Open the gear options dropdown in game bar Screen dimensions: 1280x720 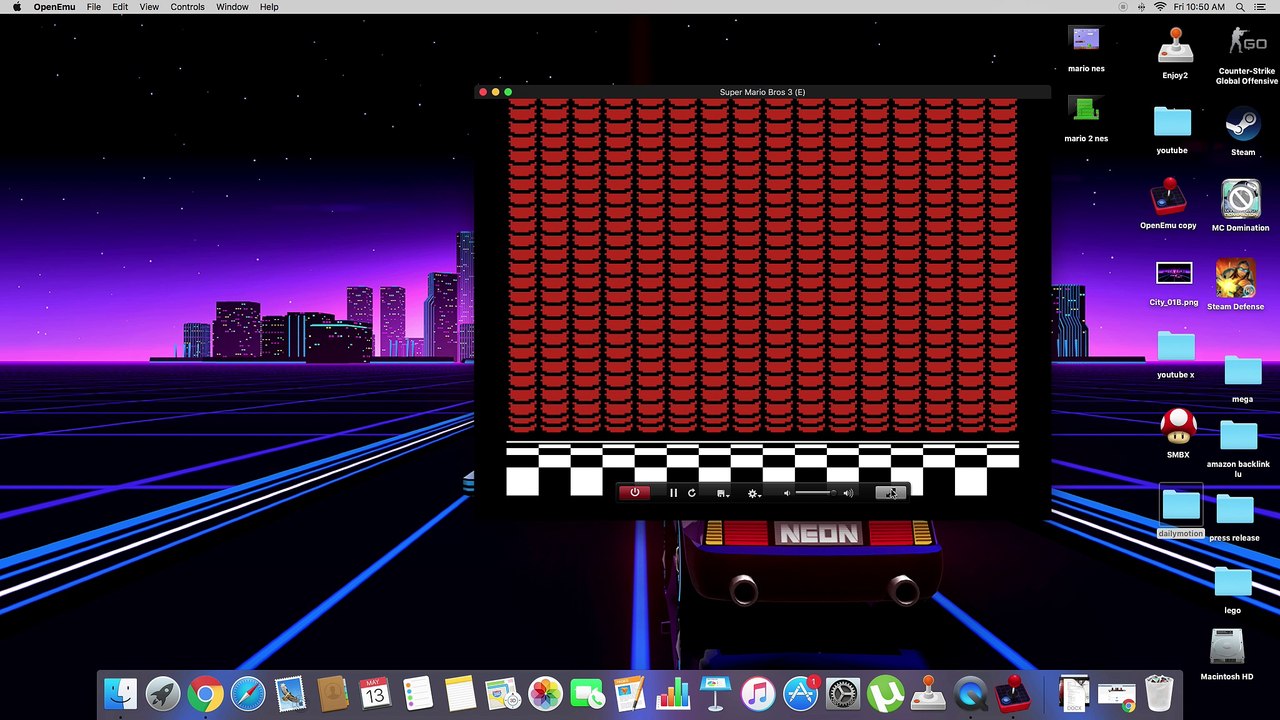click(x=754, y=493)
